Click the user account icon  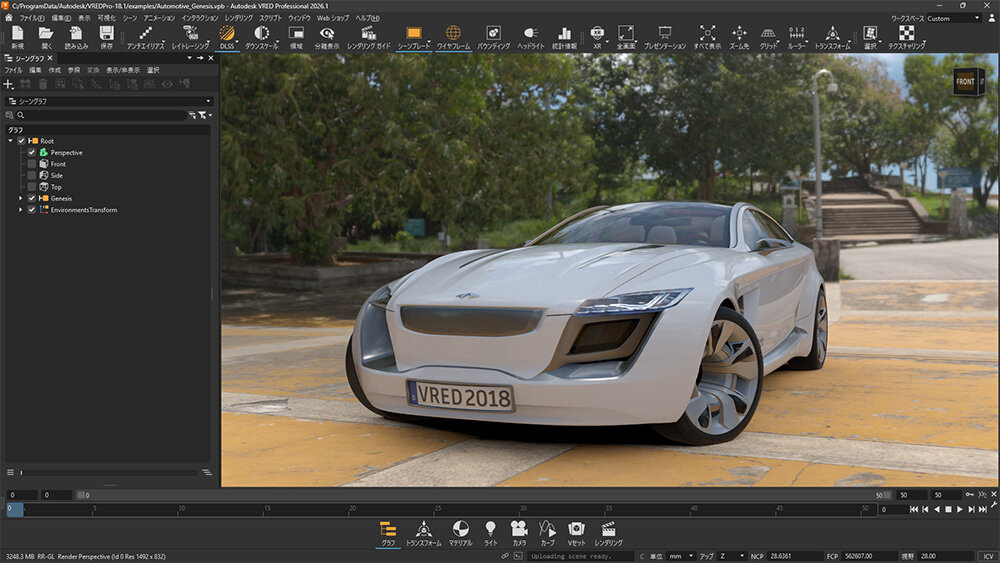[x=991, y=18]
